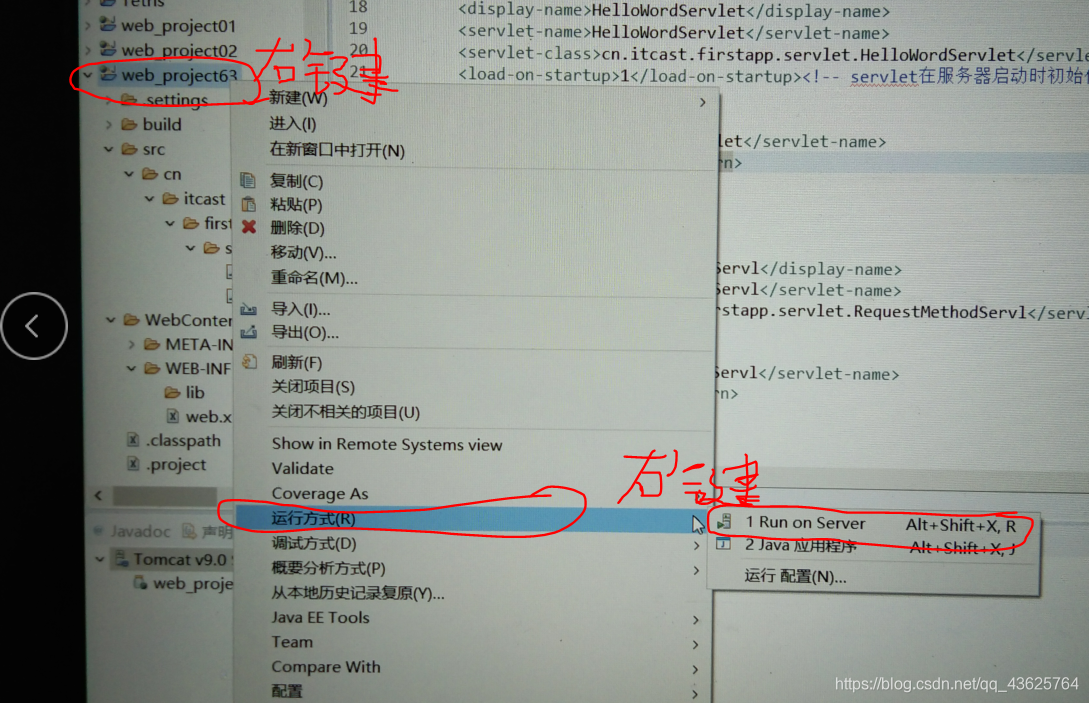Image resolution: width=1089 pixels, height=703 pixels.
Task: Click the back arrow circle button
Action: (x=34, y=326)
